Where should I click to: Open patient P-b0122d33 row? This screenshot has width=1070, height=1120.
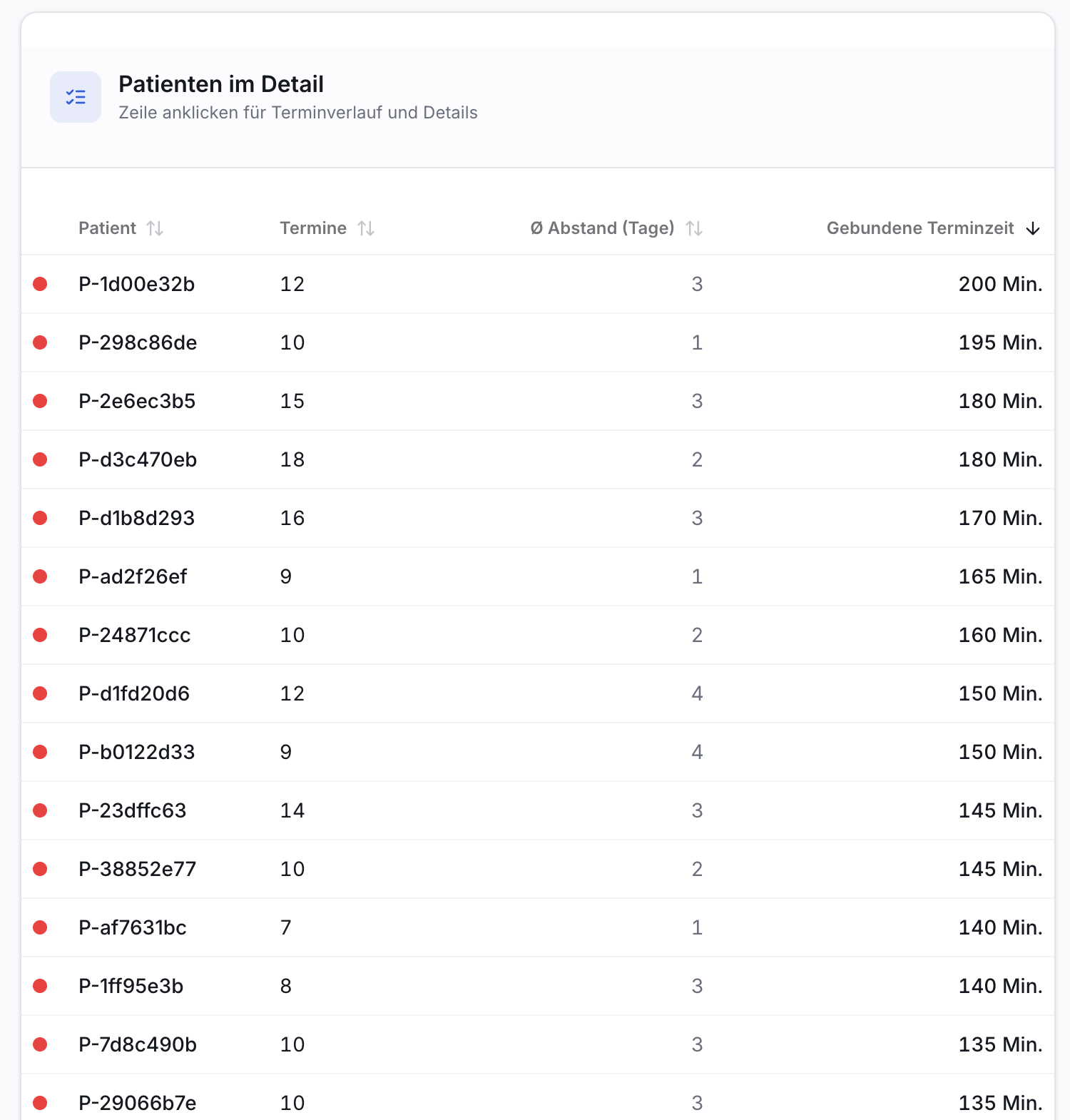click(x=538, y=752)
